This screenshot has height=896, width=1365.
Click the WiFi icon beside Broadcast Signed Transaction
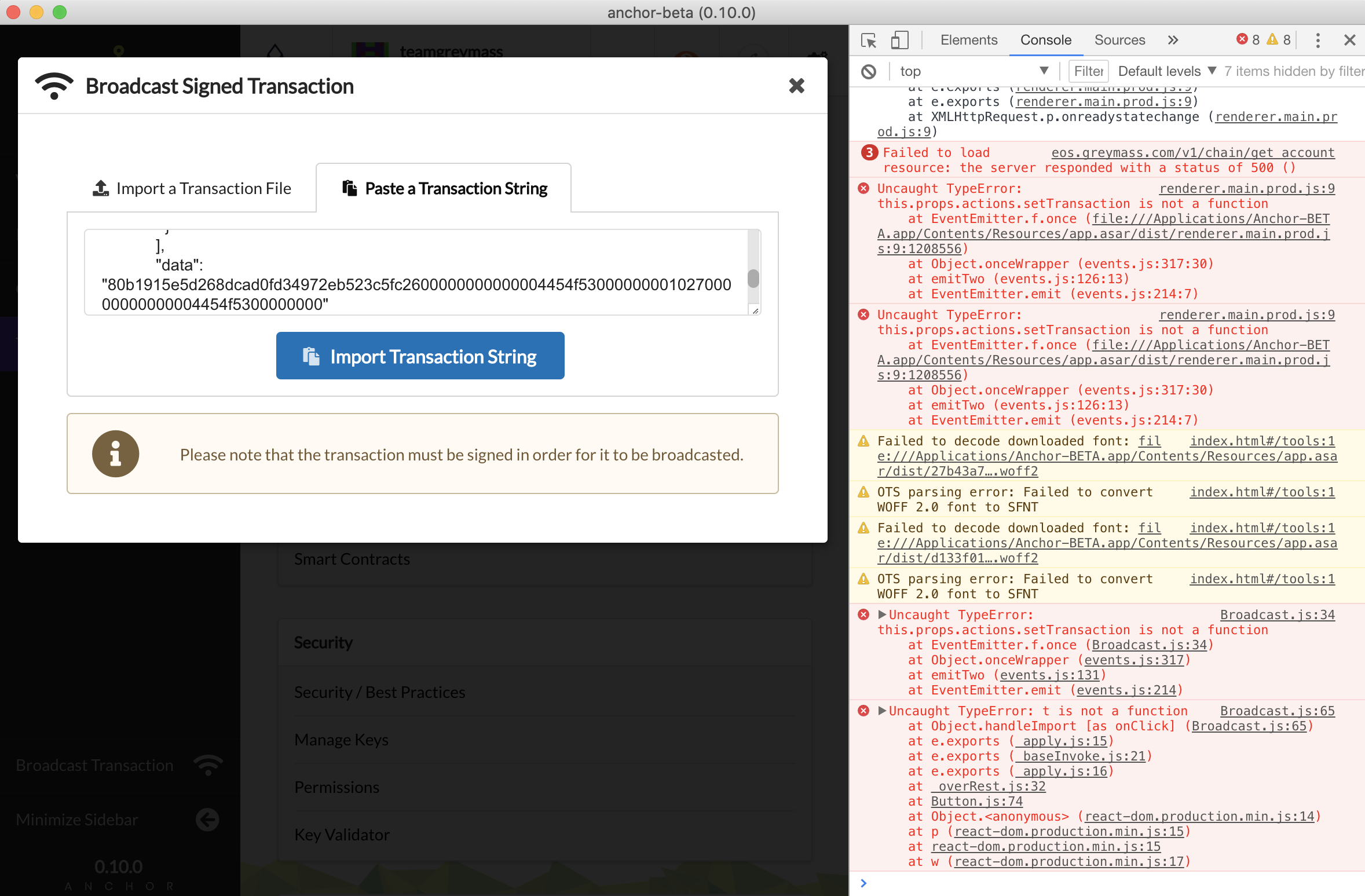click(55, 85)
